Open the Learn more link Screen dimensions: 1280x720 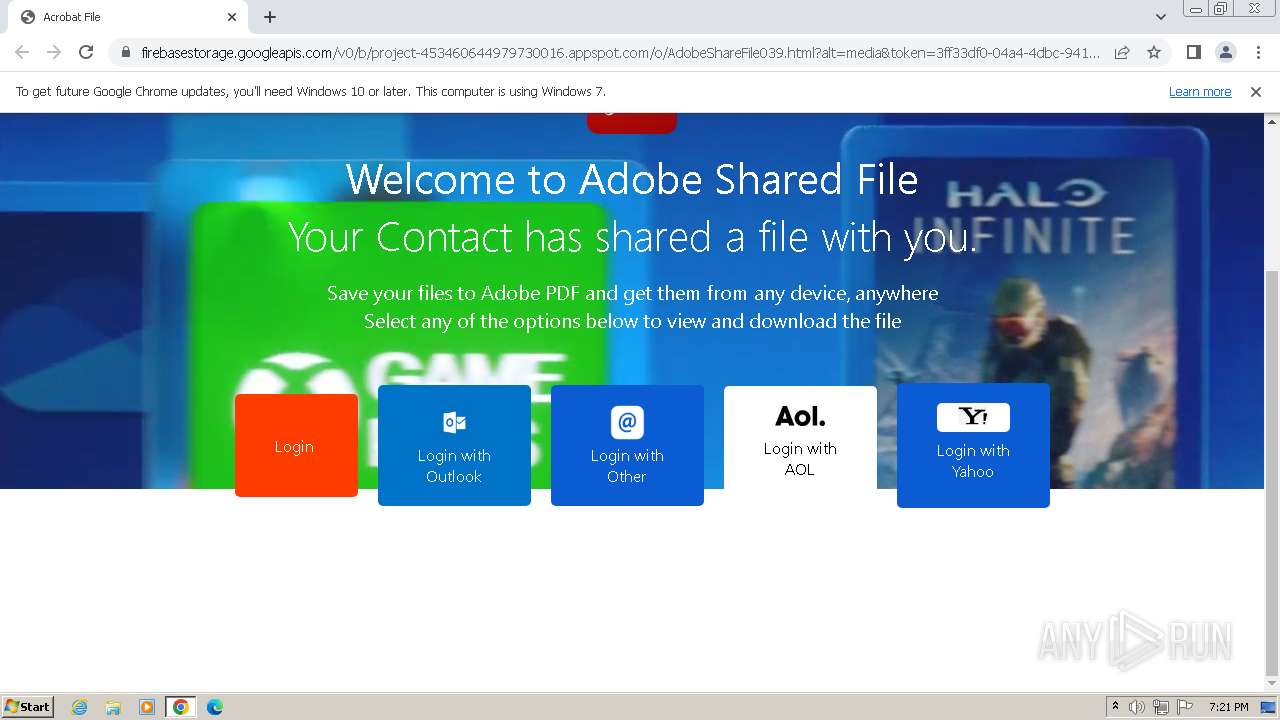[1200, 92]
